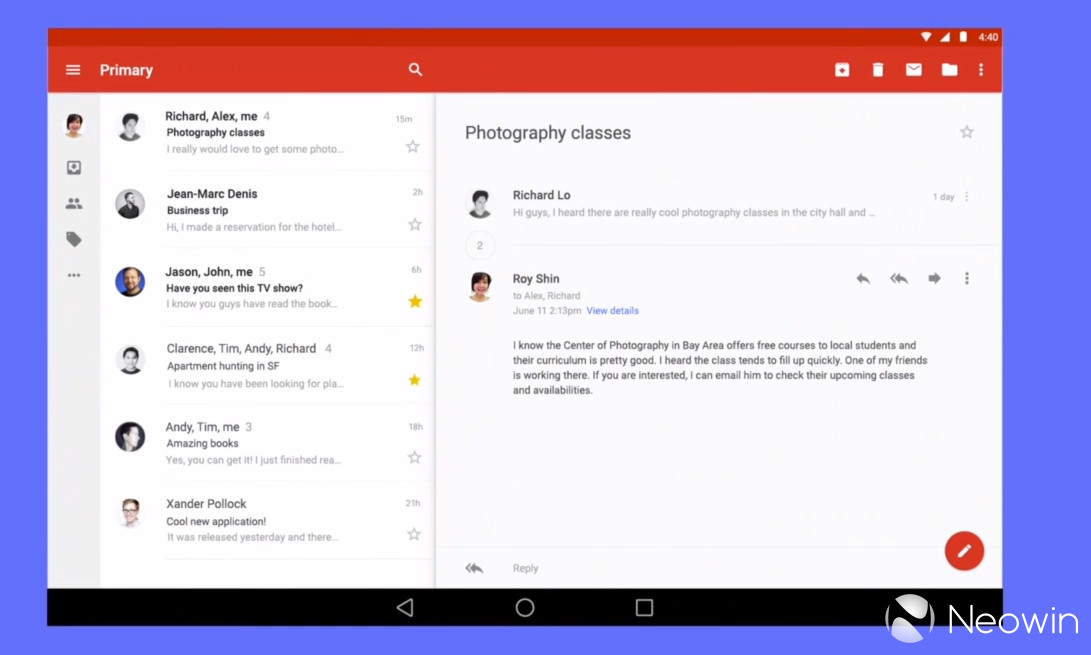Click the cell signal status icon
The height and width of the screenshot is (655, 1091).
[944, 37]
